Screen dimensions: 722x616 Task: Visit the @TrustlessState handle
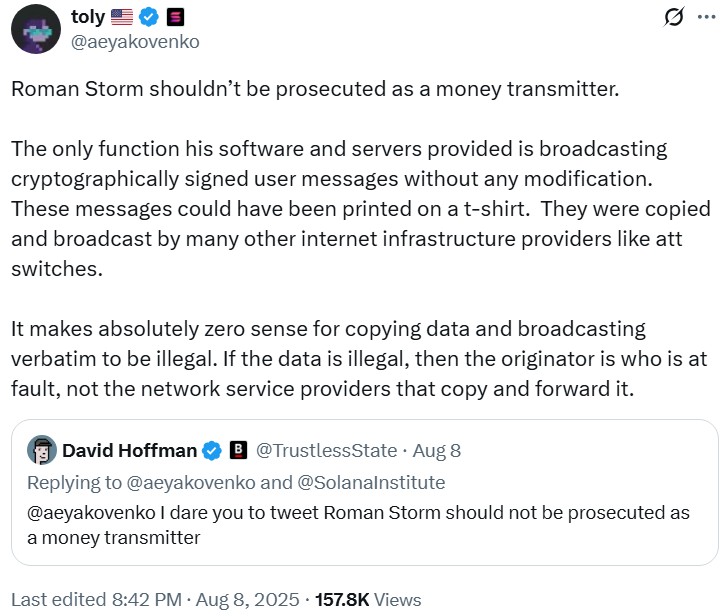pyautogui.click(x=326, y=450)
